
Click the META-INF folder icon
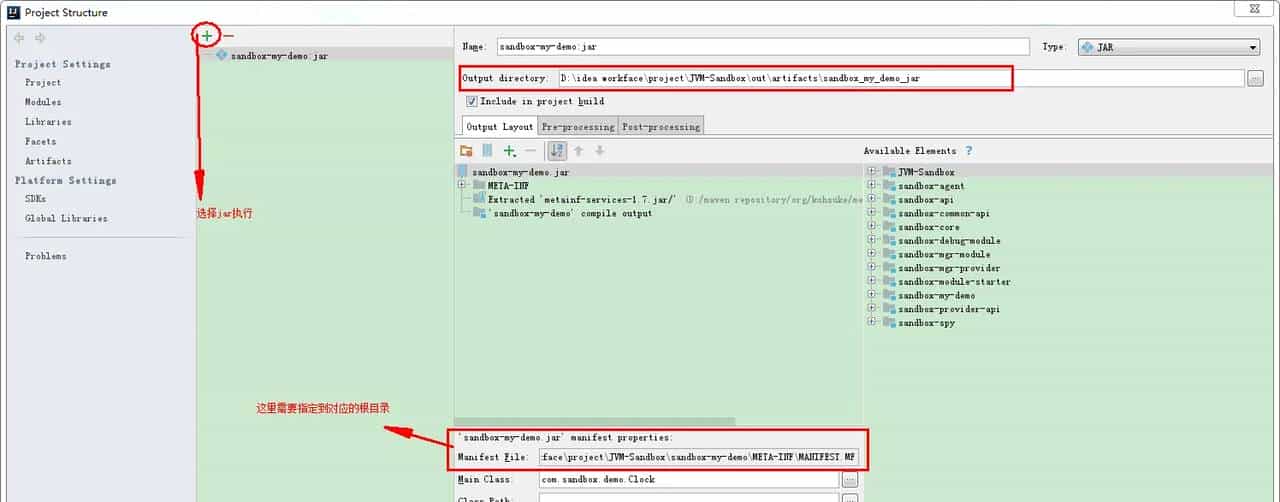point(479,186)
